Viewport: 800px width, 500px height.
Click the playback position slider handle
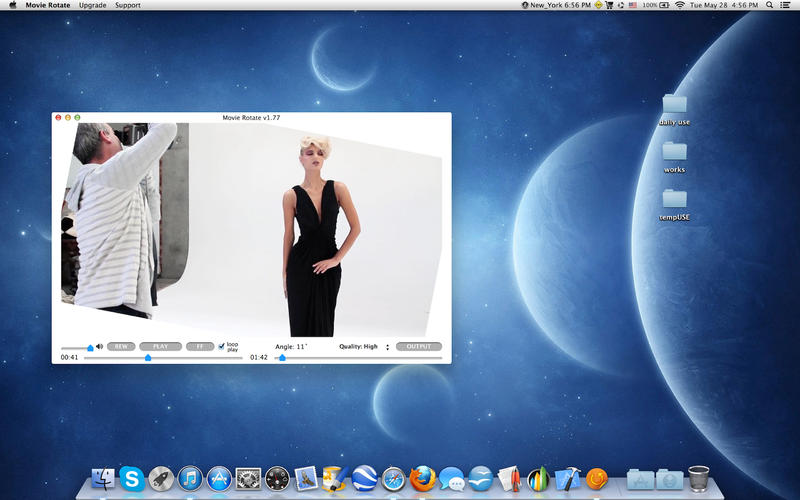tap(148, 358)
